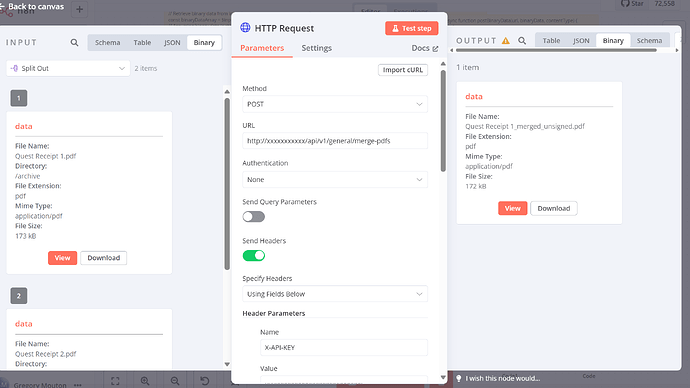The width and height of the screenshot is (690, 388).
Task: Open Docs external link
Action: pyautogui.click(x=425, y=48)
